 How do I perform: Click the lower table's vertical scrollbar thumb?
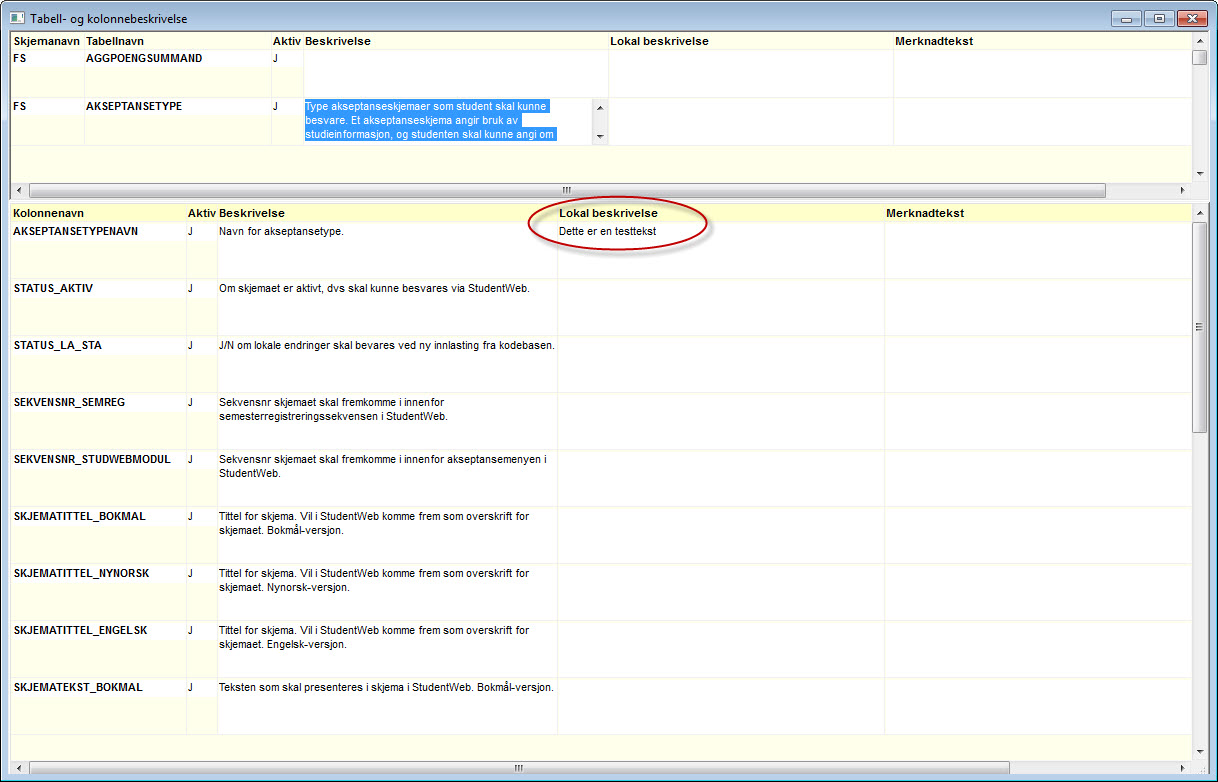tap(1199, 326)
